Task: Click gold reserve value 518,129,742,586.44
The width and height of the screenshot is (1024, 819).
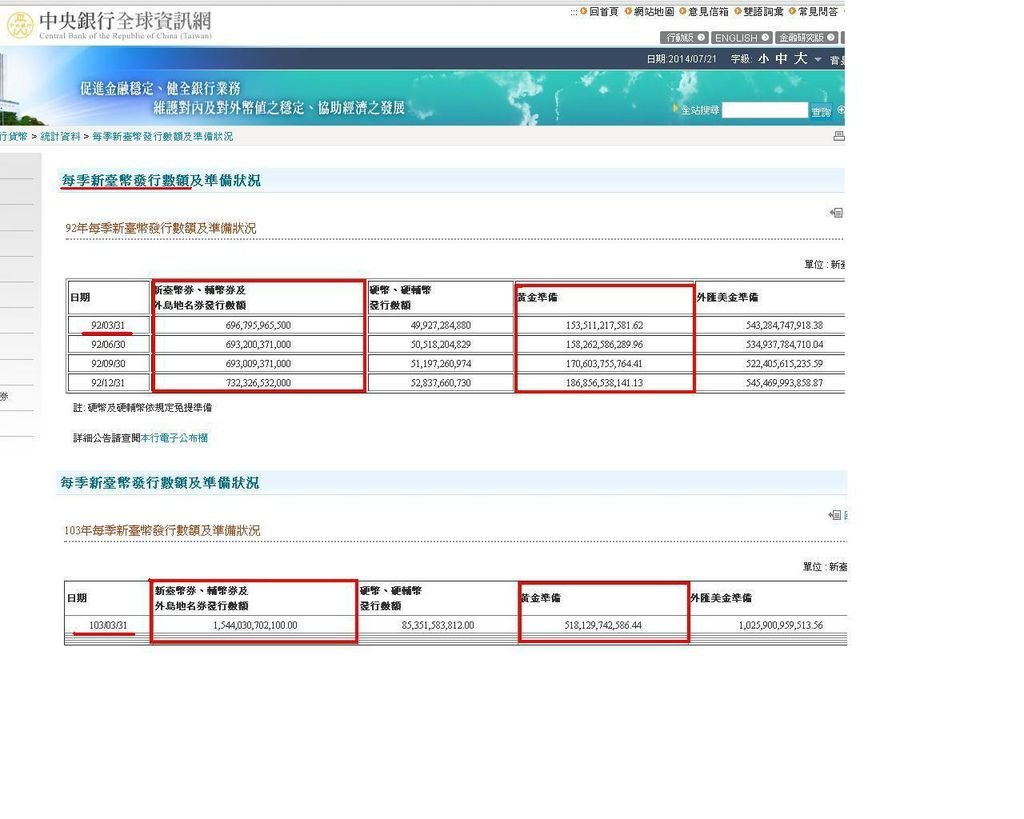Action: tap(603, 625)
